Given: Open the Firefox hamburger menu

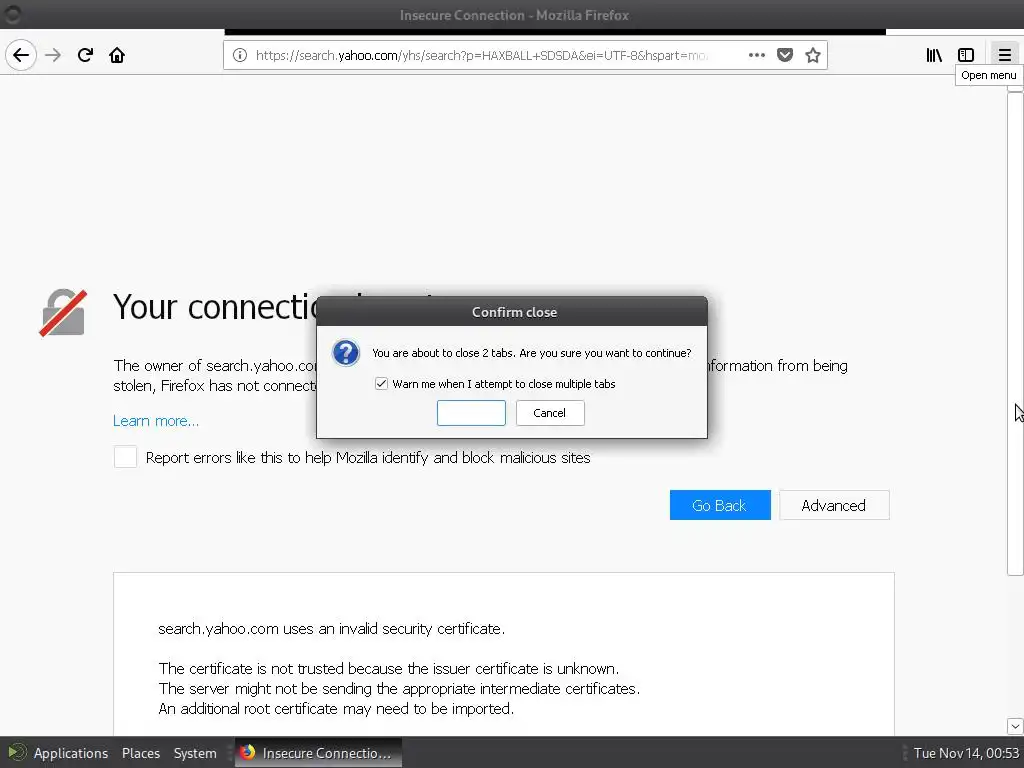Looking at the screenshot, I should (x=1004, y=56).
